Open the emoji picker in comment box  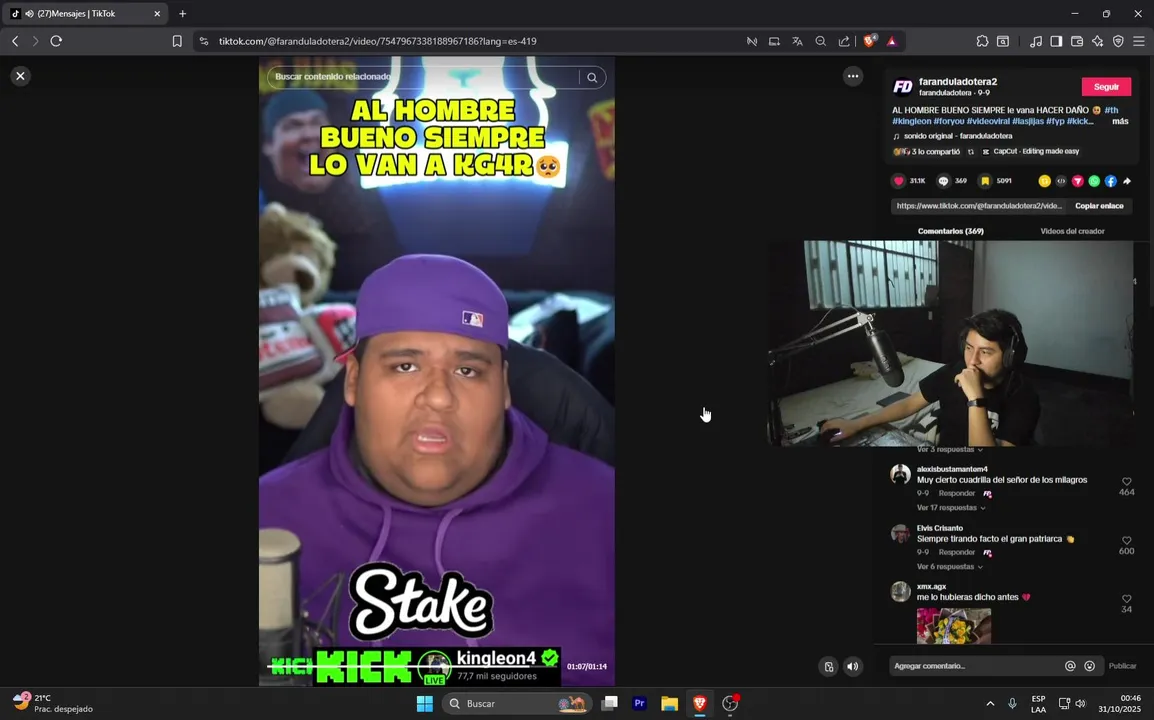pyautogui.click(x=1090, y=666)
